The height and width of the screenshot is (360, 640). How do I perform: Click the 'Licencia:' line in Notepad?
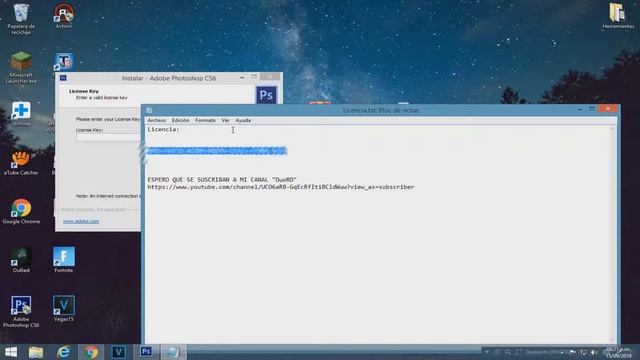[163, 129]
